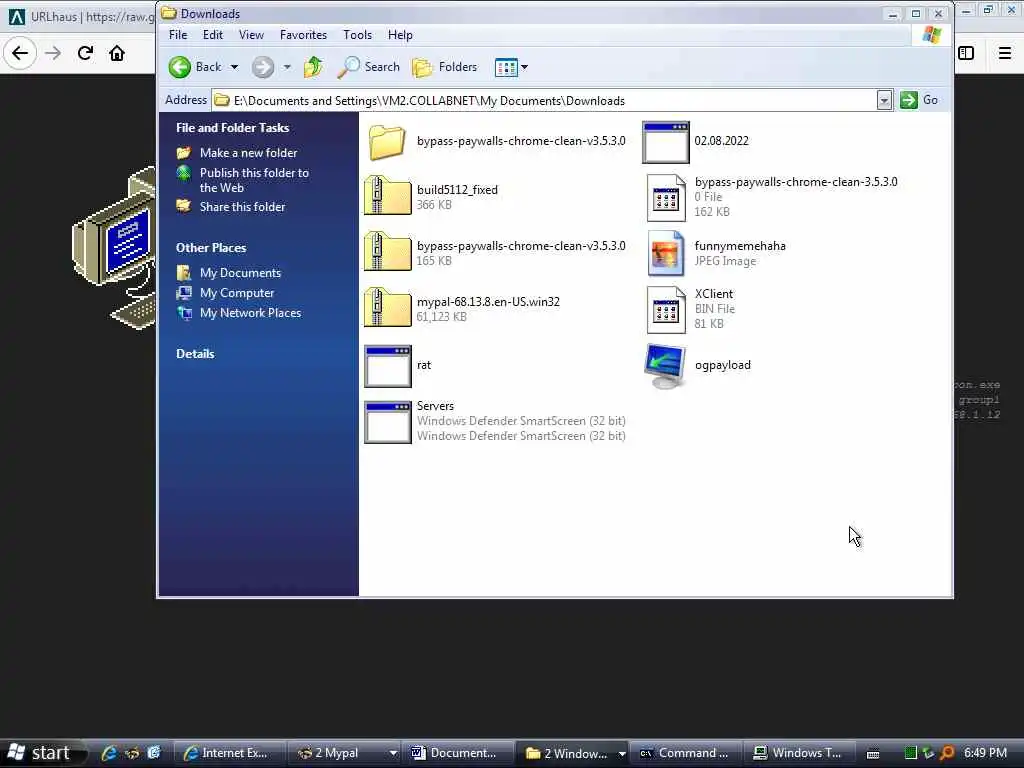
Task: Select the file name text XClient
Action: (714, 294)
